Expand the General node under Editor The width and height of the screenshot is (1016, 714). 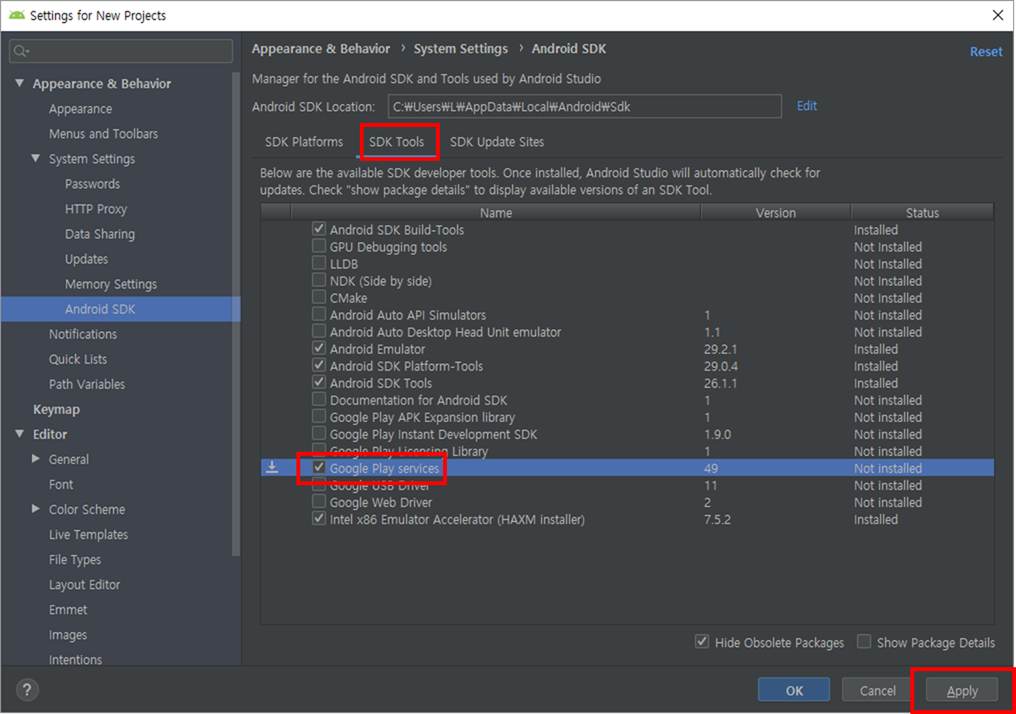[36, 459]
